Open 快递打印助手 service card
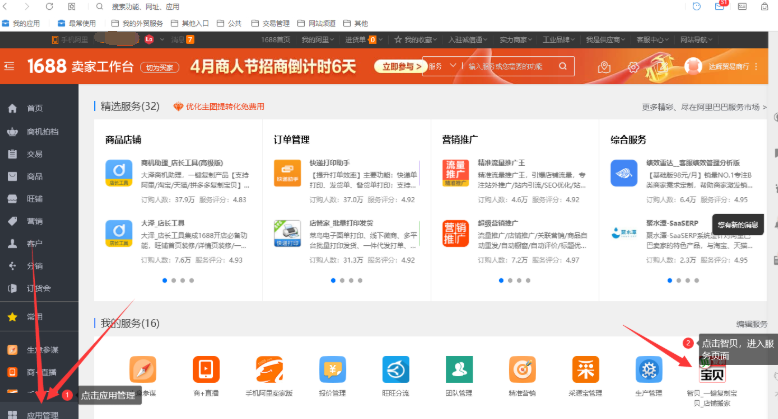The height and width of the screenshot is (419, 778). pyautogui.click(x=346, y=181)
